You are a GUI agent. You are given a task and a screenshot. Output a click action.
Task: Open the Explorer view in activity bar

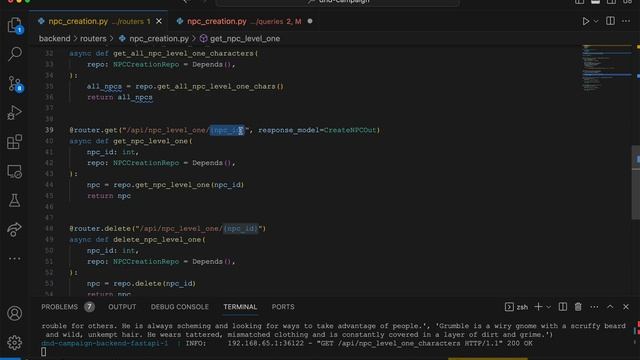point(15,25)
